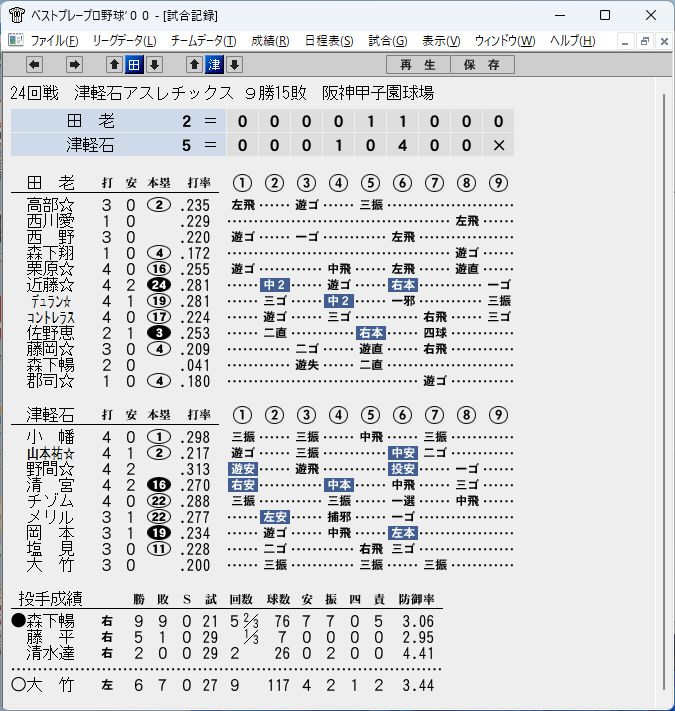Open the ファイル(F) menu
Viewport: 675px width, 711px height.
pyautogui.click(x=54, y=41)
